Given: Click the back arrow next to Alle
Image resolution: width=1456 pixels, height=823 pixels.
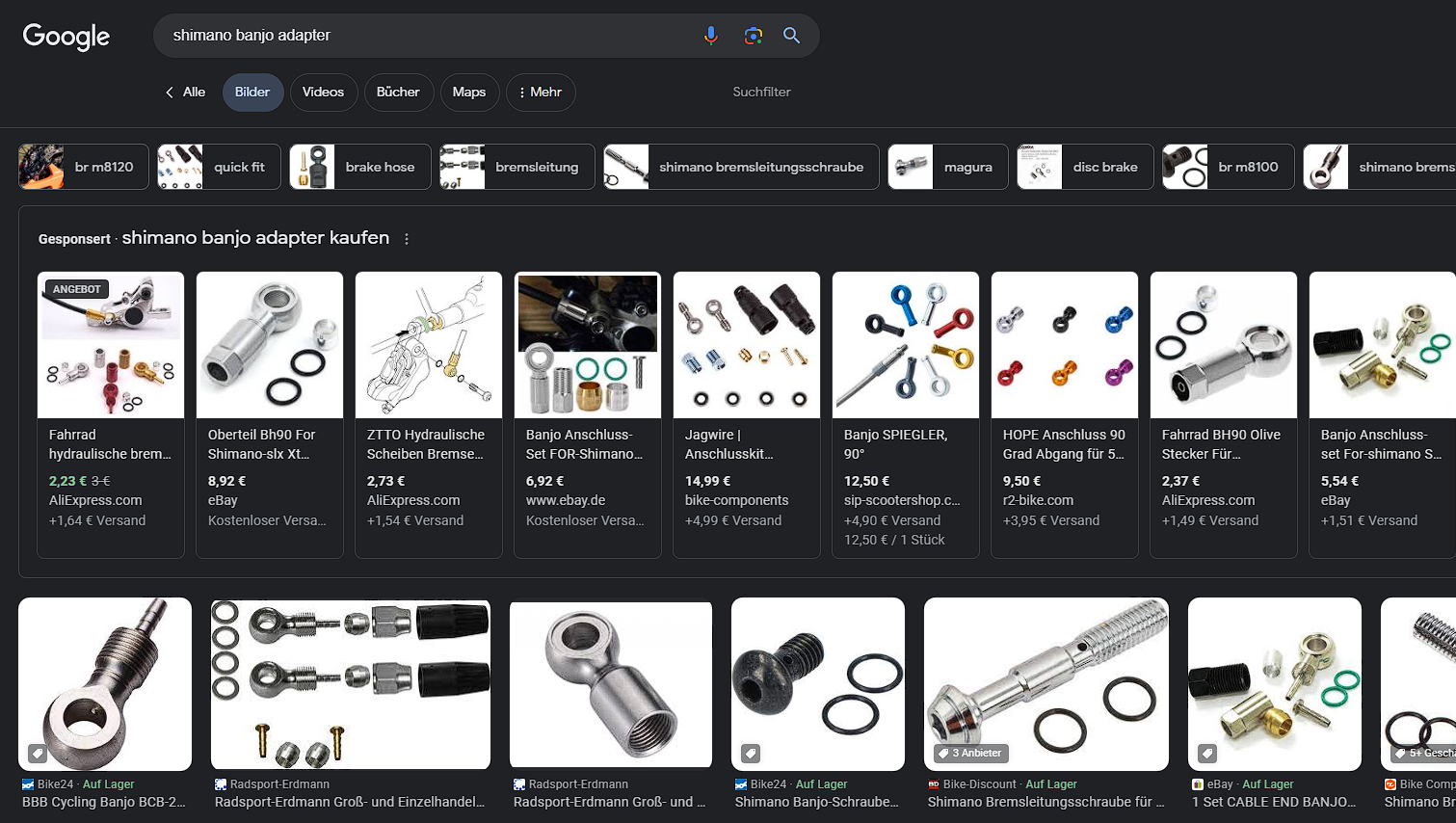Looking at the screenshot, I should pos(170,93).
